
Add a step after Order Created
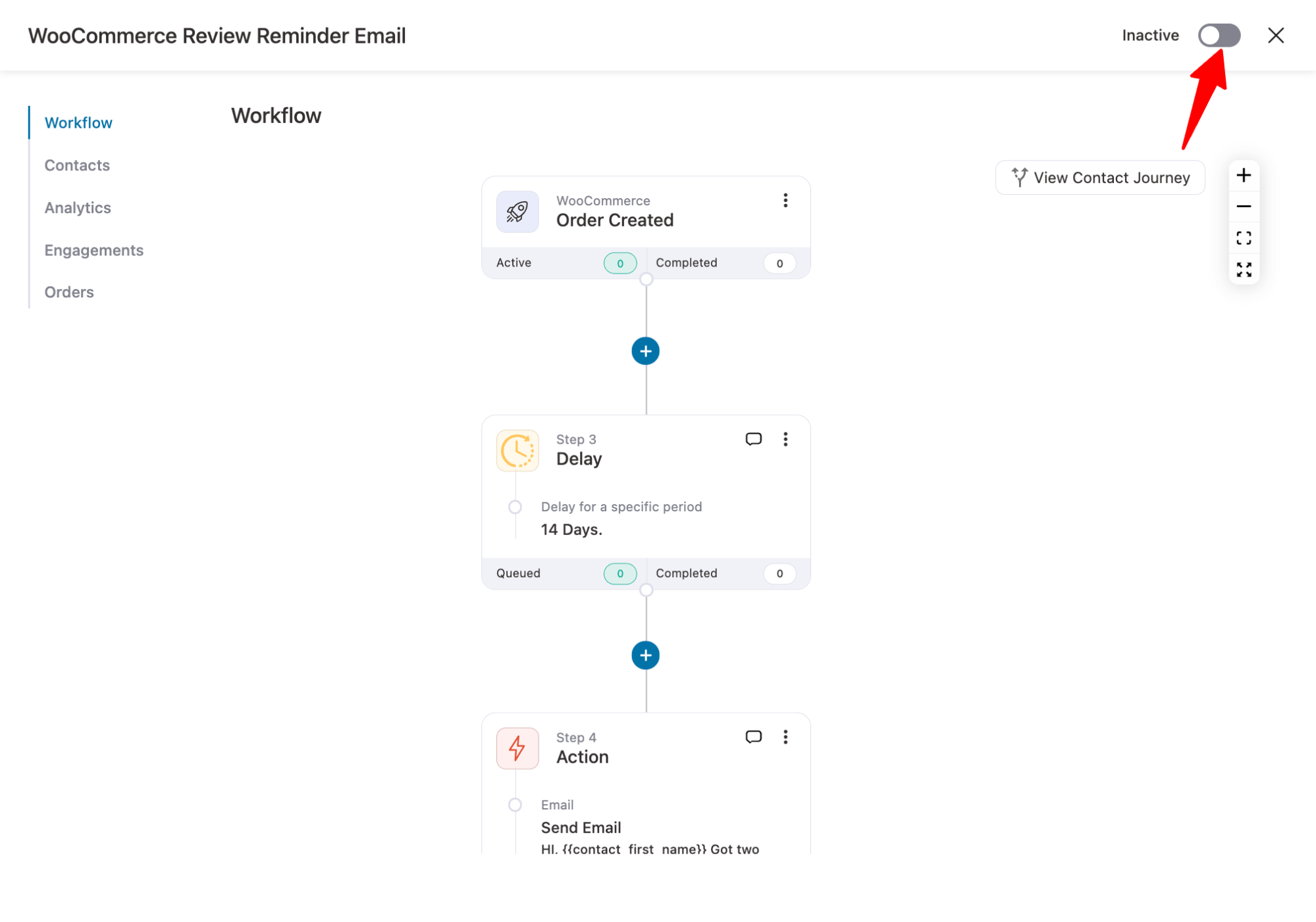coord(646,351)
